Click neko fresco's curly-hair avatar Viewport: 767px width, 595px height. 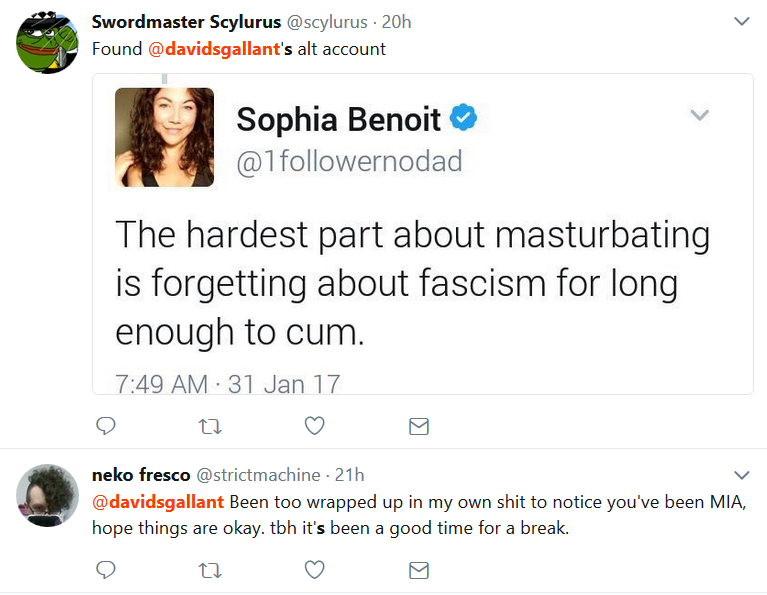(x=47, y=495)
